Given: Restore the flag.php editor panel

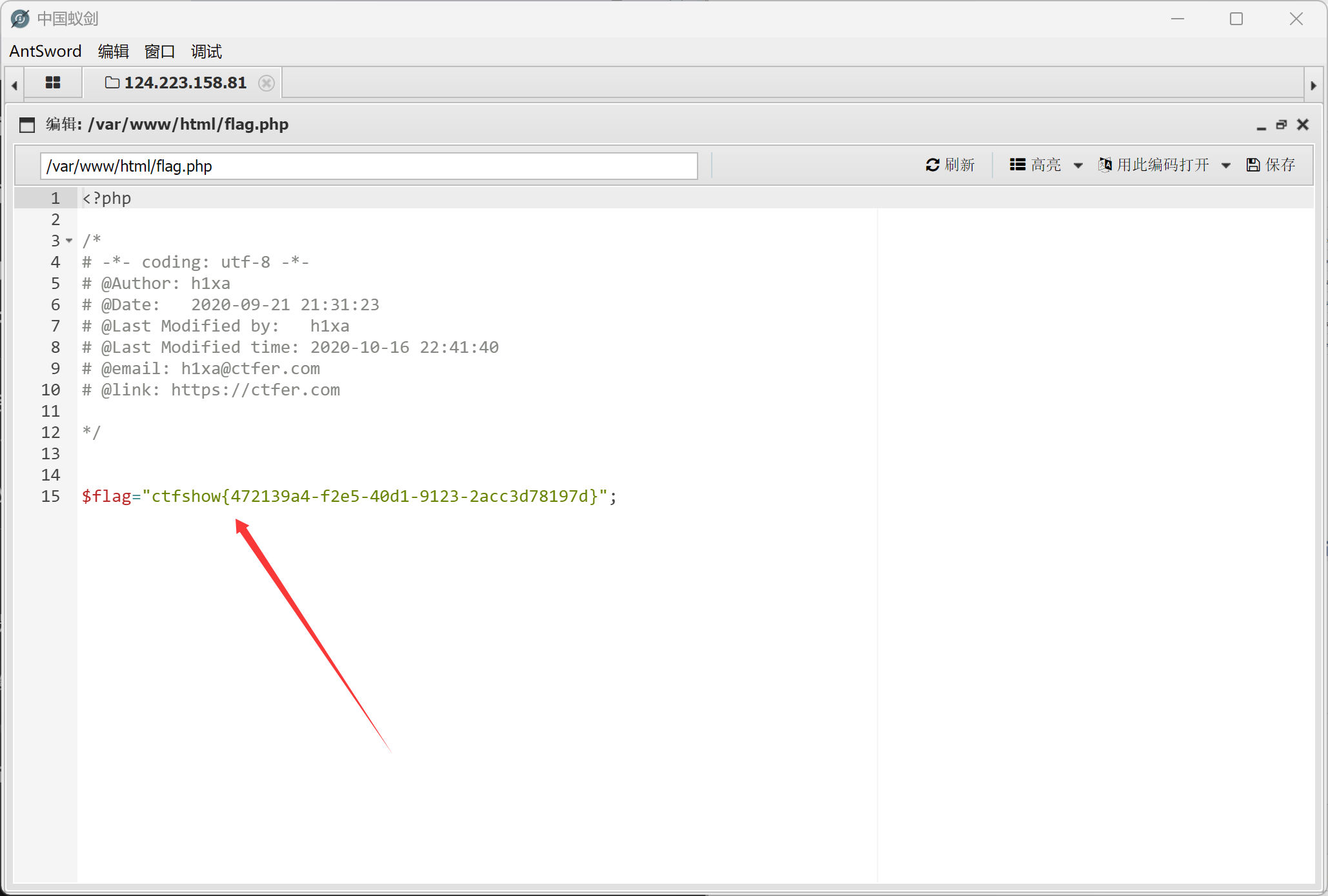Looking at the screenshot, I should pos(1282,124).
